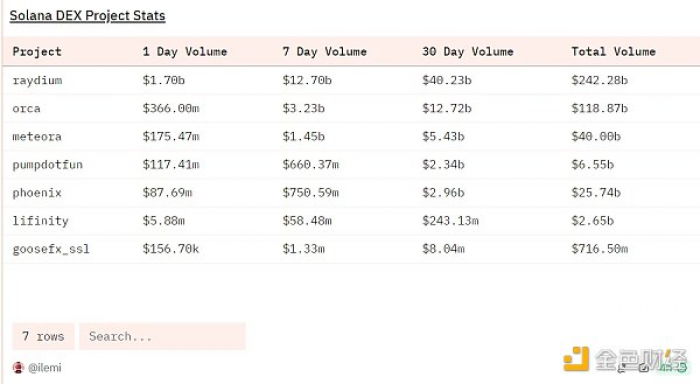Click orca's $366.00m 1 day volume cell

pyautogui.click(x=171, y=109)
